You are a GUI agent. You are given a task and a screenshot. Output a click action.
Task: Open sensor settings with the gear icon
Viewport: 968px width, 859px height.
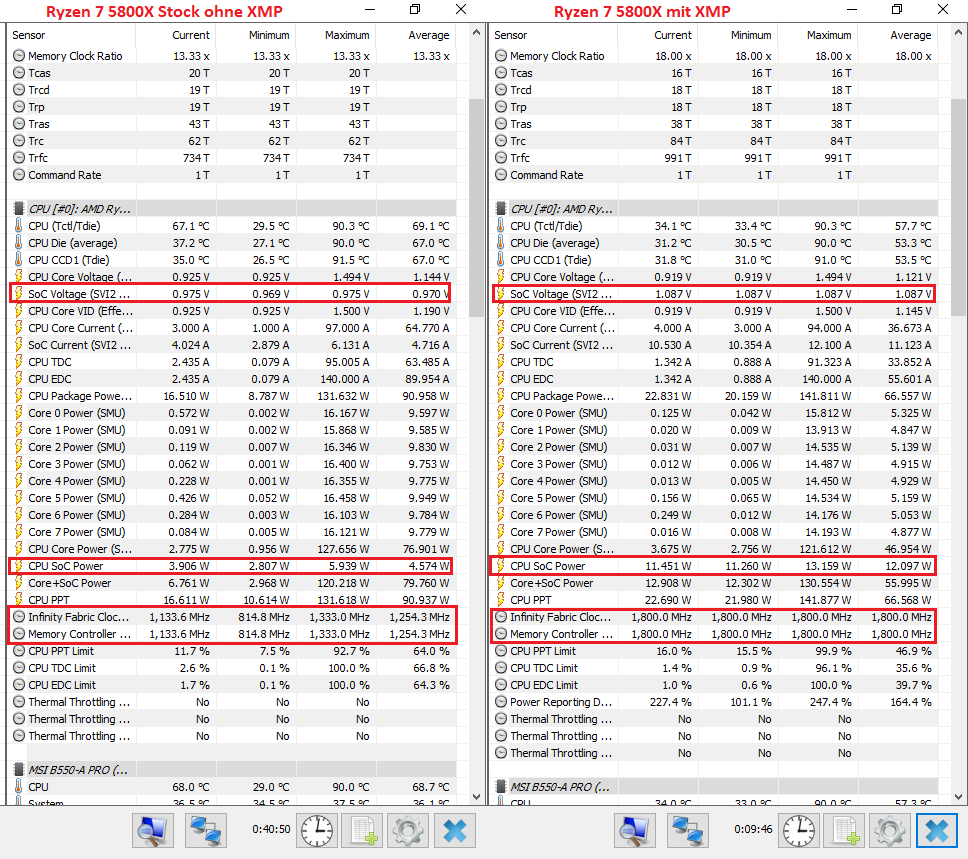coord(407,830)
